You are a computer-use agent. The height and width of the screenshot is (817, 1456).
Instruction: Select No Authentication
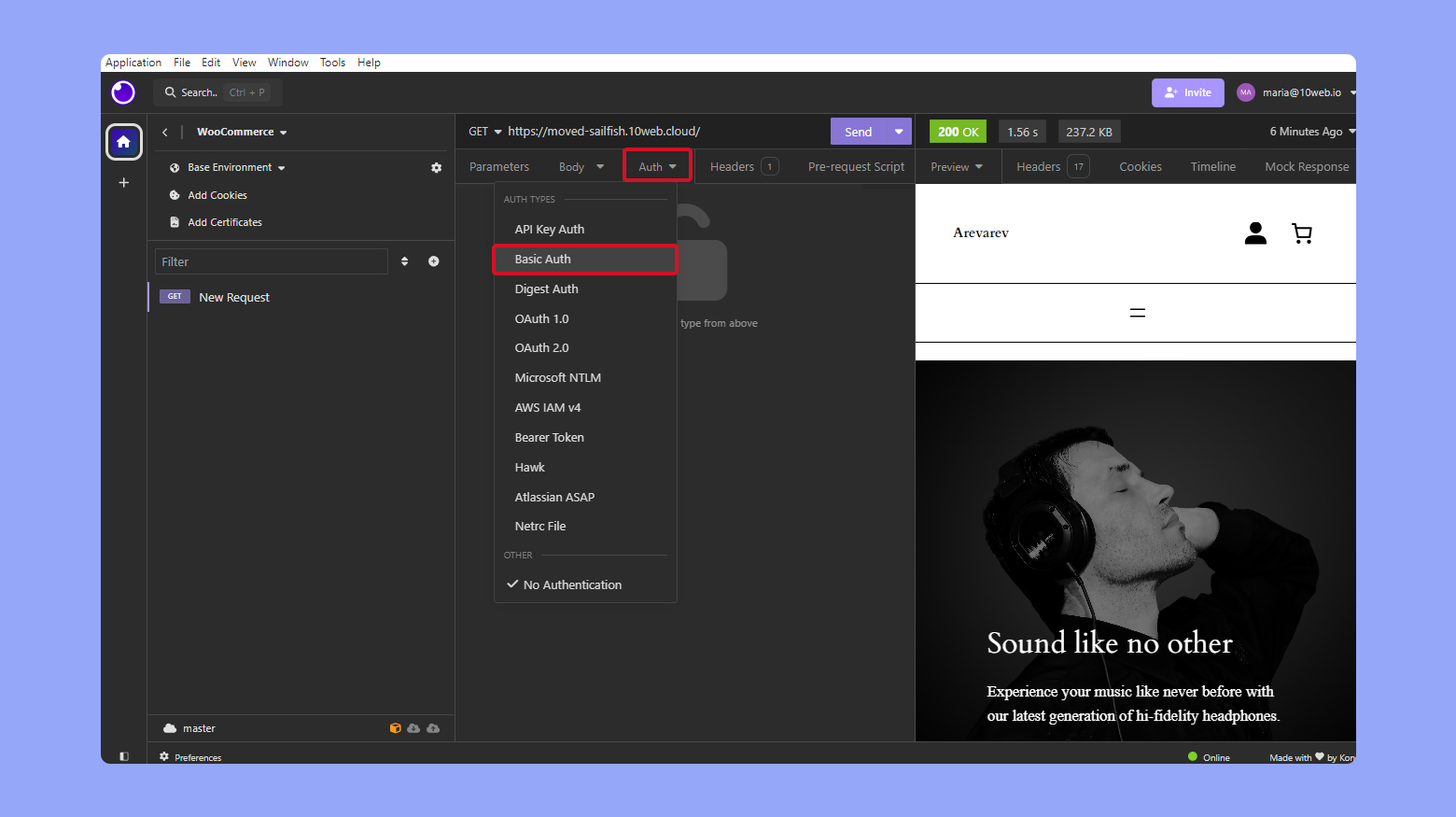(x=572, y=584)
